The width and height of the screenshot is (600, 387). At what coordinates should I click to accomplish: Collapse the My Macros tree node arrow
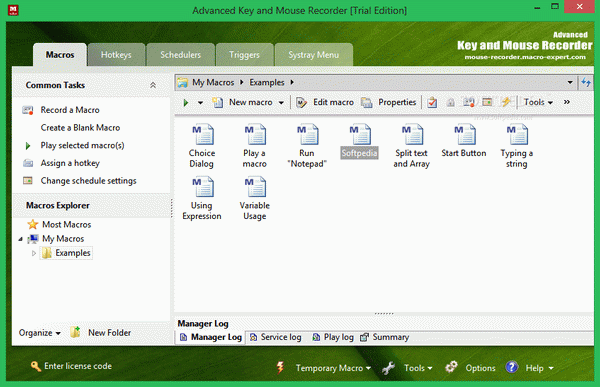[21, 239]
